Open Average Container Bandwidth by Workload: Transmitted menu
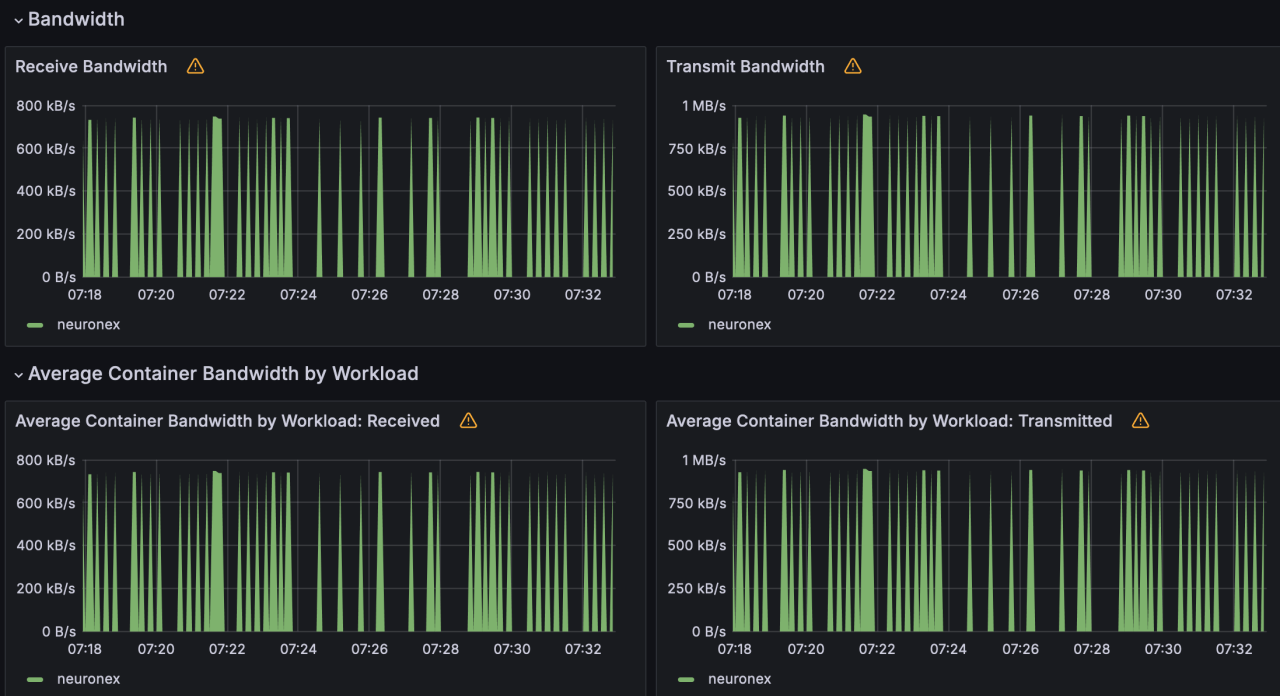This screenshot has height=696, width=1280. [889, 421]
